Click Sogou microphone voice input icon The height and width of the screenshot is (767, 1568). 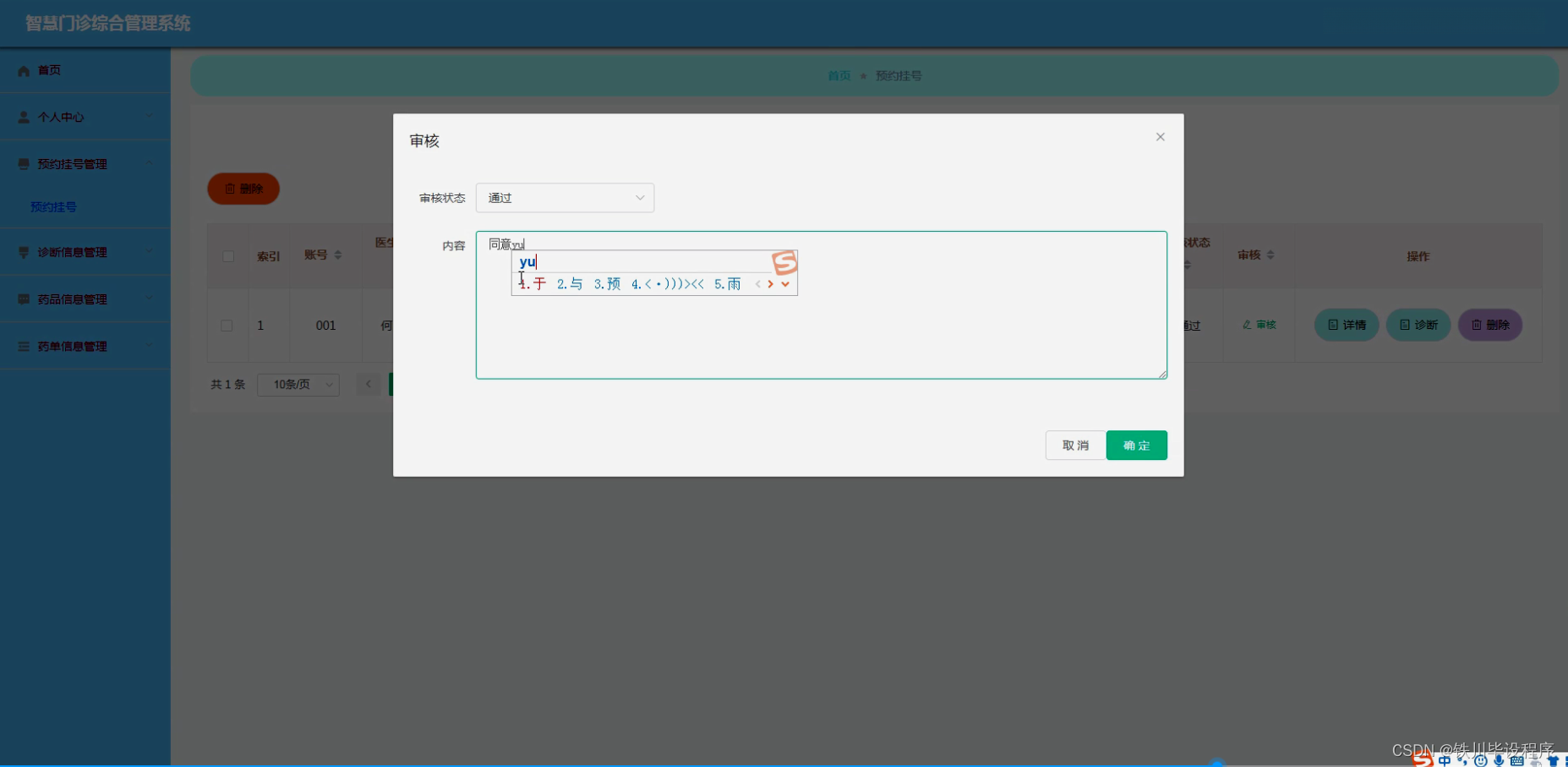[1499, 761]
